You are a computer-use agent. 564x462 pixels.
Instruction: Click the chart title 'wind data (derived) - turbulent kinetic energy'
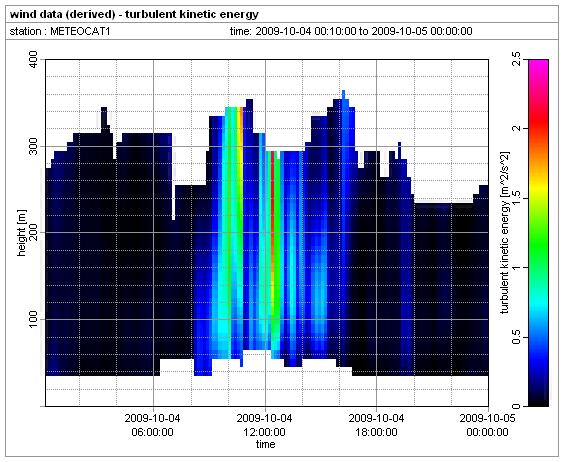pos(134,15)
